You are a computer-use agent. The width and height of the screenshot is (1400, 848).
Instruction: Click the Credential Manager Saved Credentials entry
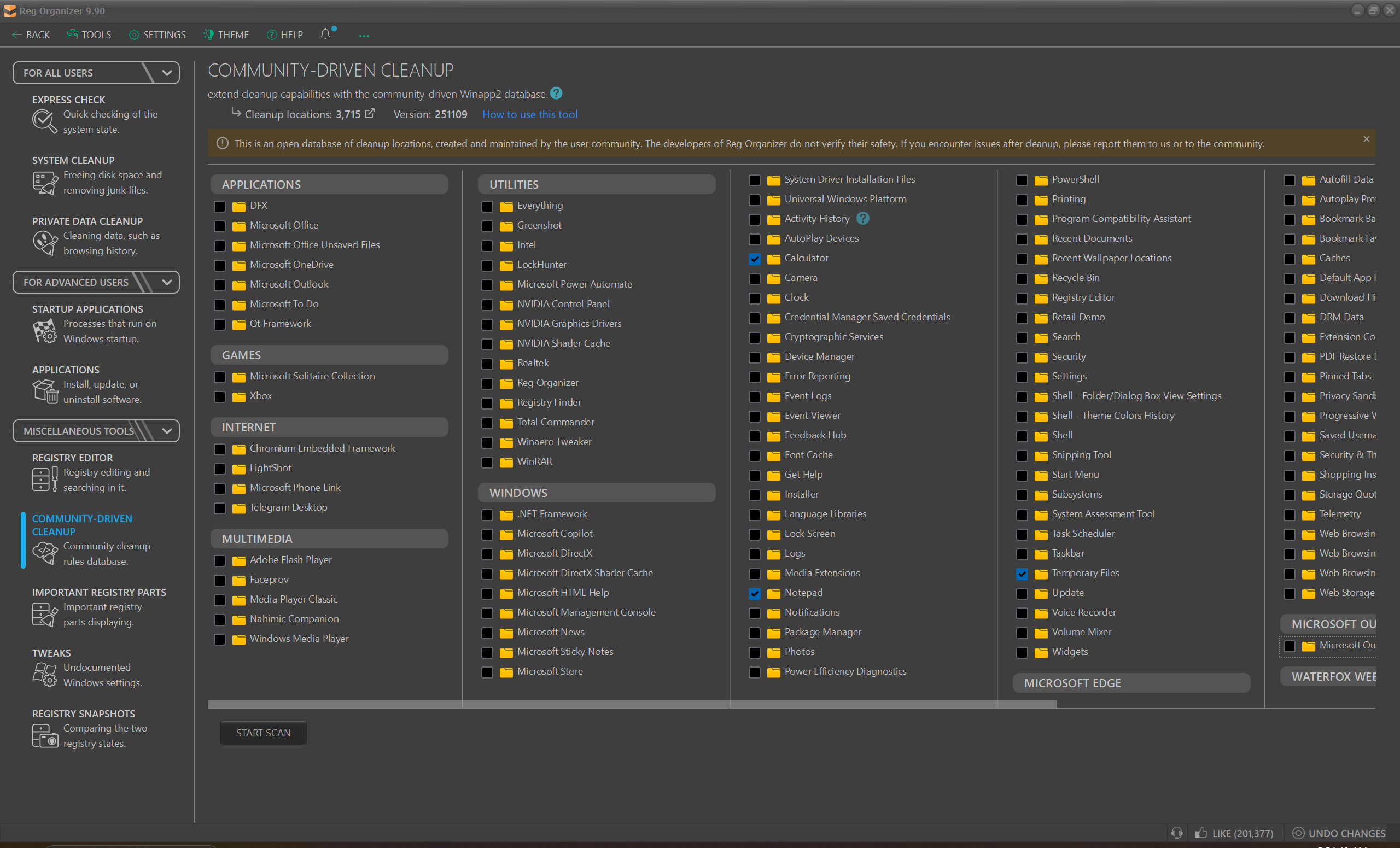point(867,317)
